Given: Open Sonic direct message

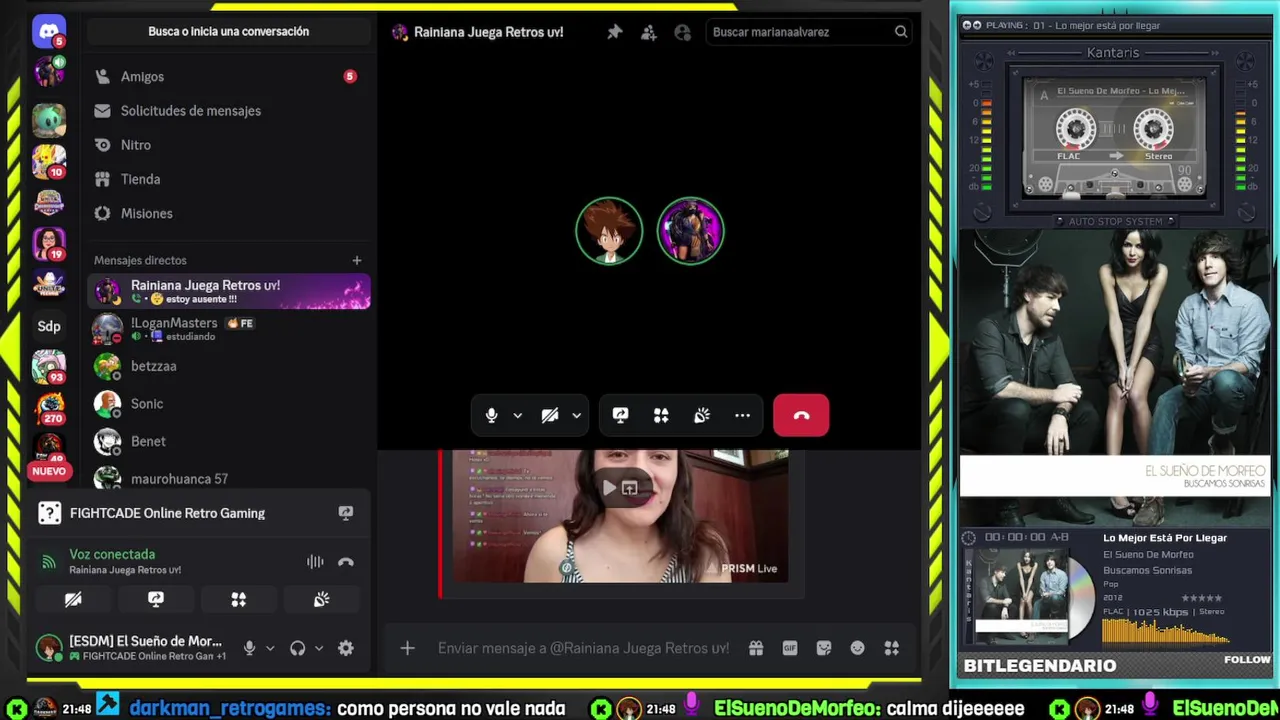Looking at the screenshot, I should (229, 404).
